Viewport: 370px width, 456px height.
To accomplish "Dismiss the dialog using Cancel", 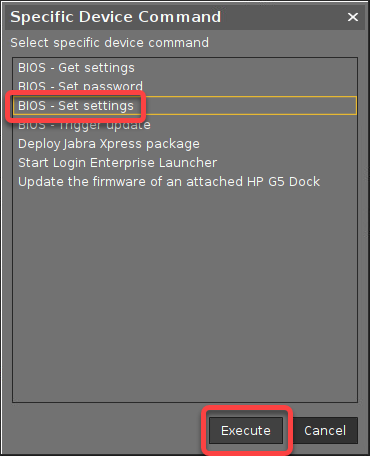I will click(x=325, y=430).
